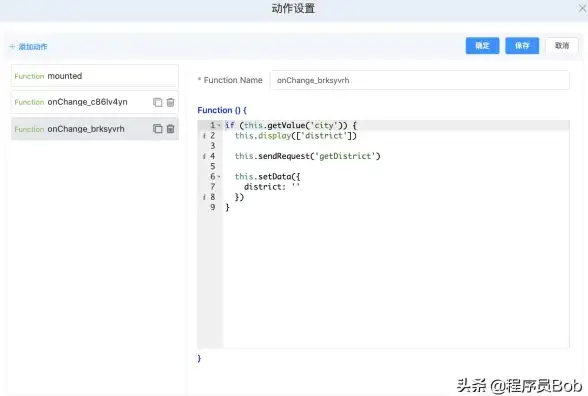Click the info marker on line 8

tap(204, 197)
